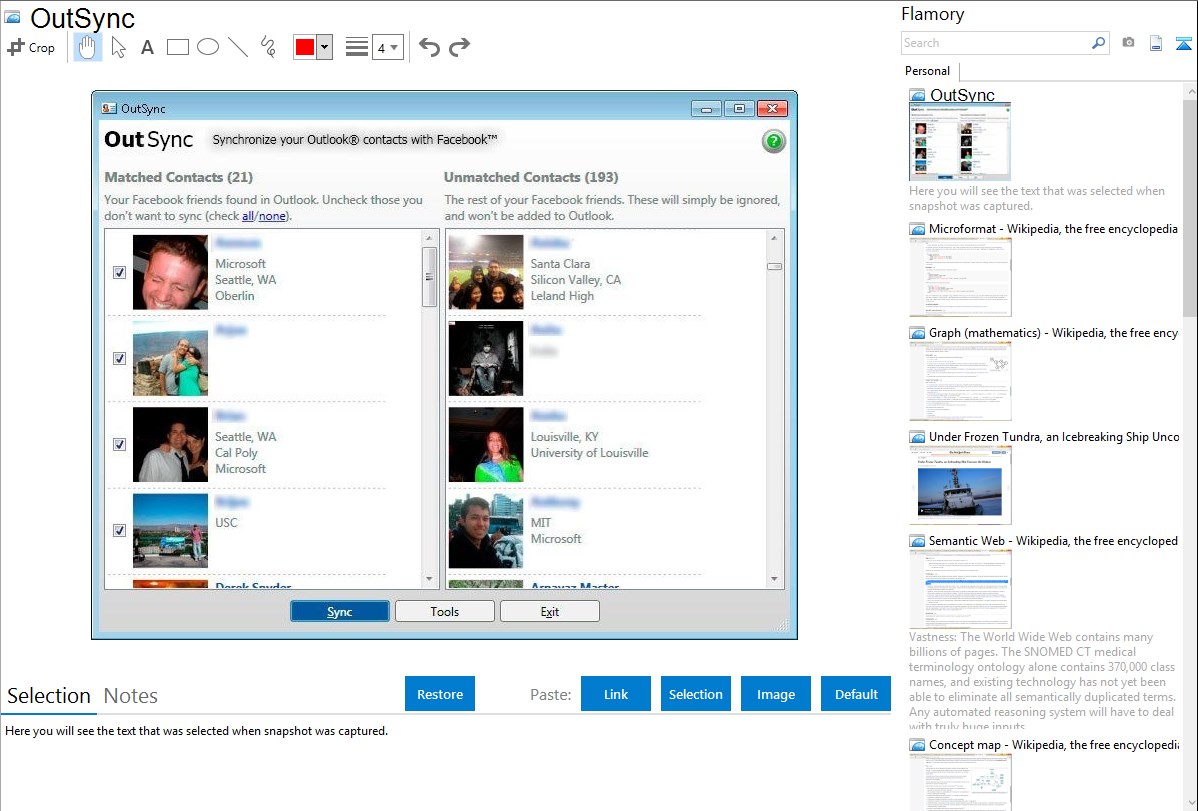Viewport: 1198px width, 811px height.
Task: Click the icon beside Under Frozen Tundra title
Action: [917, 436]
